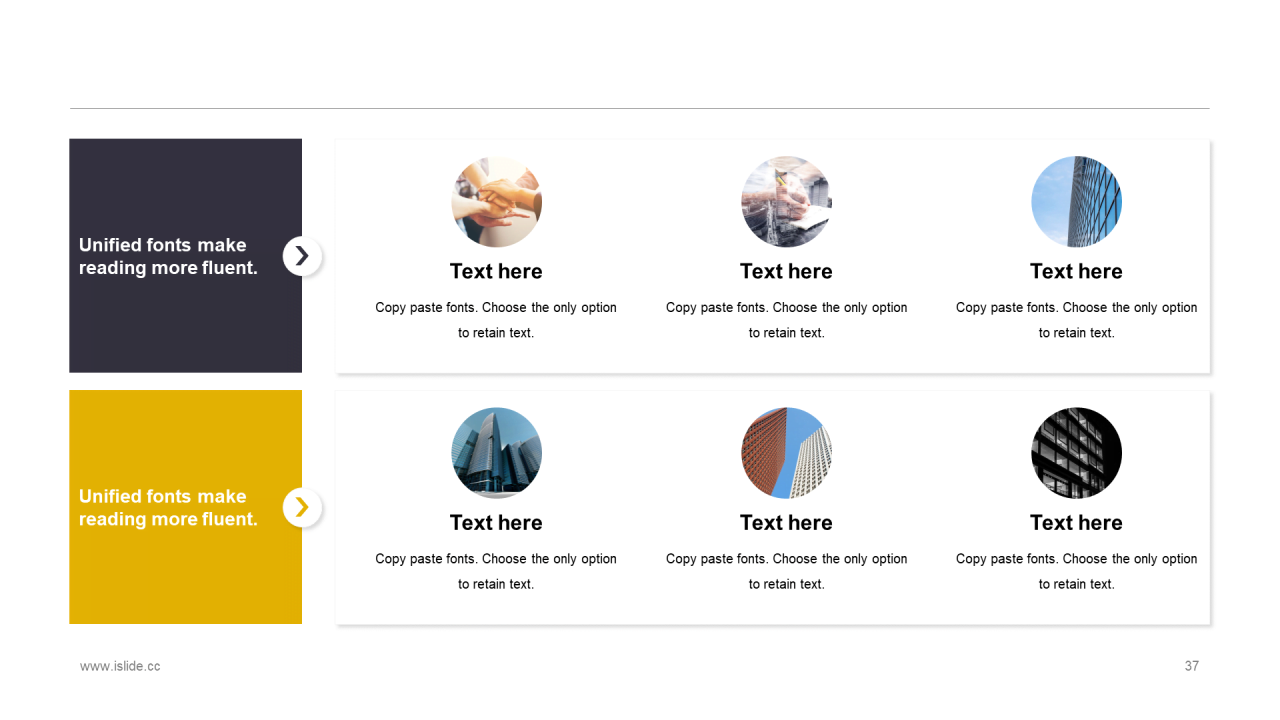Screen dimensions: 1280x720
Task: Click the yellow chevron arrow circle
Action: [302, 508]
